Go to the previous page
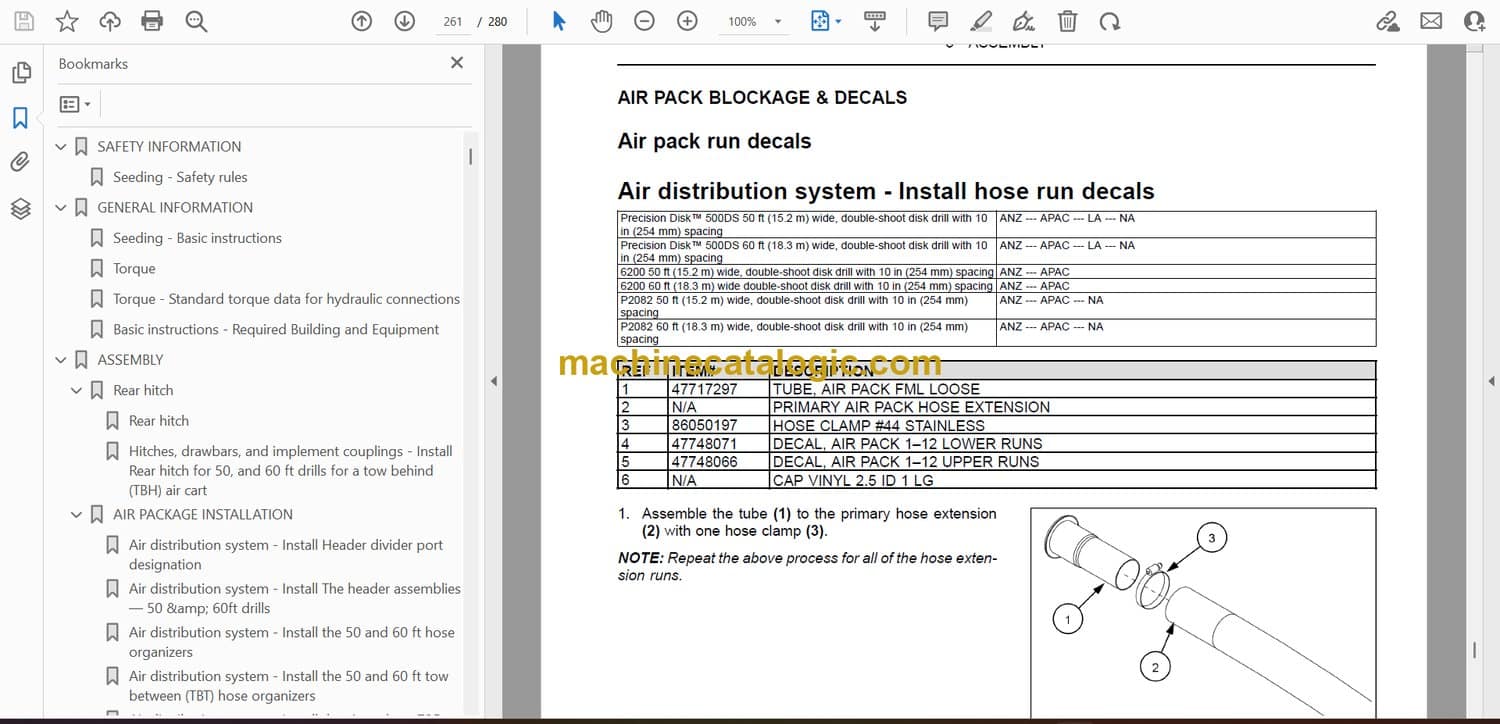 (362, 21)
